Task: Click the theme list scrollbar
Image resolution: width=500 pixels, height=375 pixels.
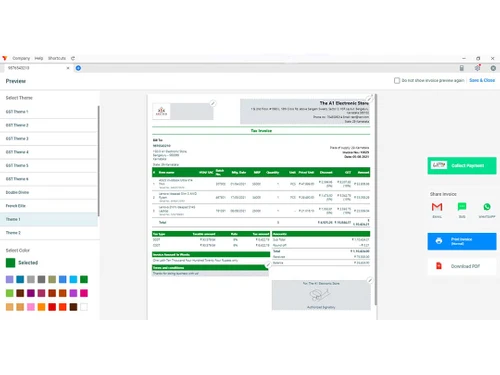Action: 98,161
